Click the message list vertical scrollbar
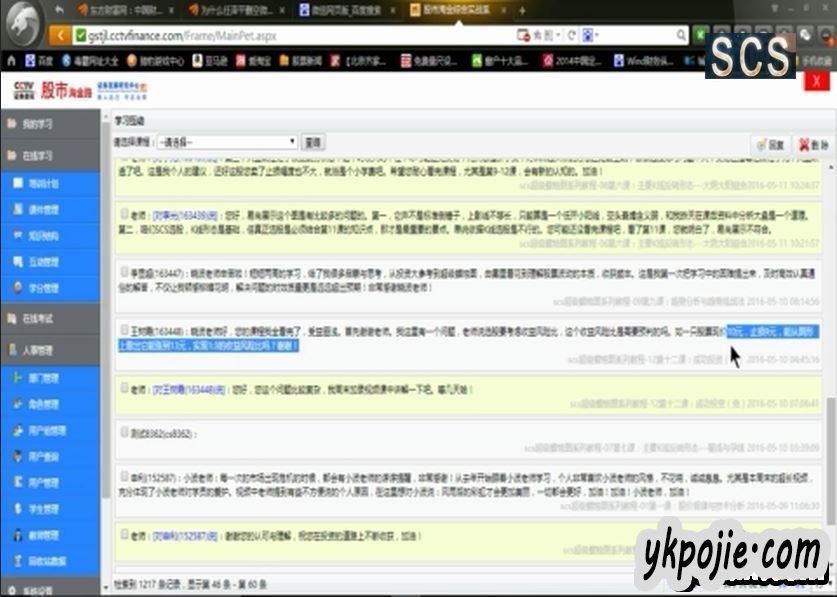 click(x=829, y=420)
